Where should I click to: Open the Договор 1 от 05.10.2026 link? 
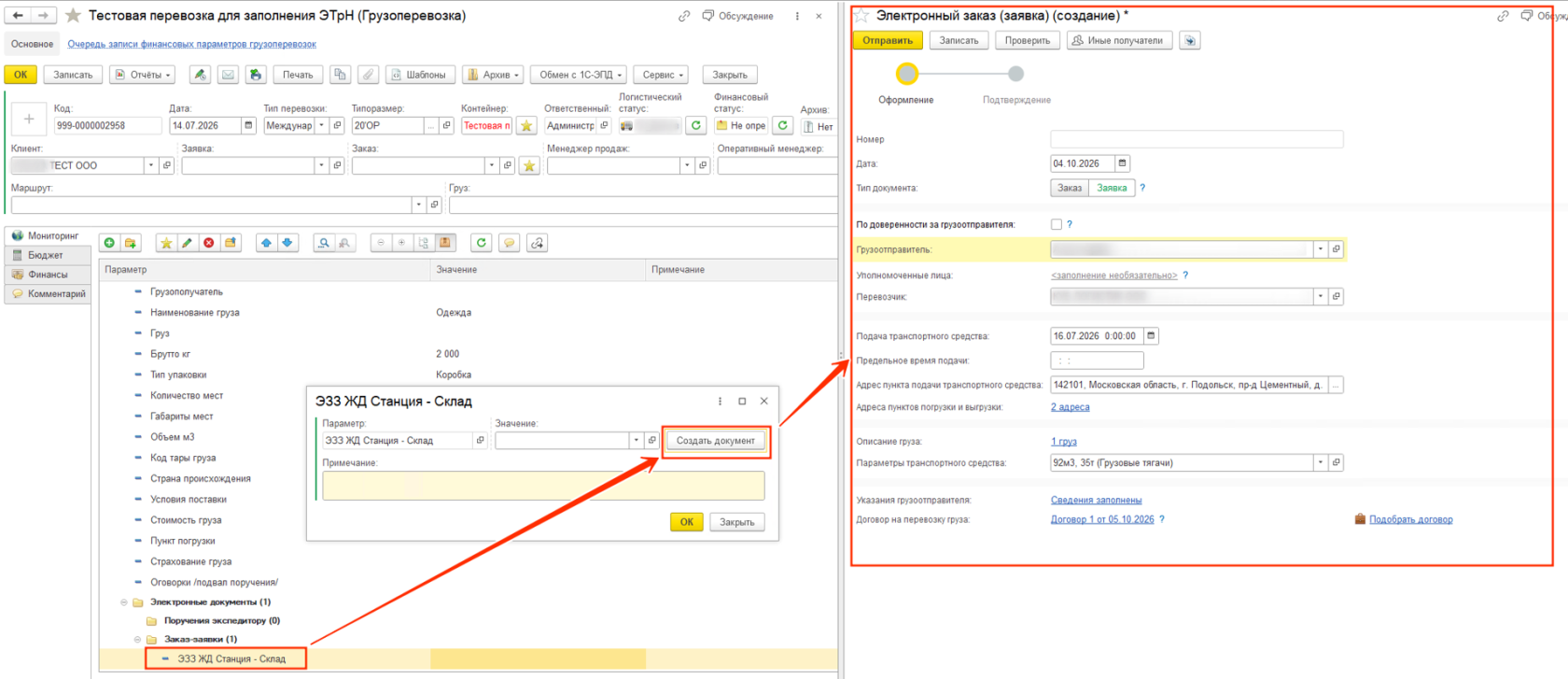tap(1102, 519)
